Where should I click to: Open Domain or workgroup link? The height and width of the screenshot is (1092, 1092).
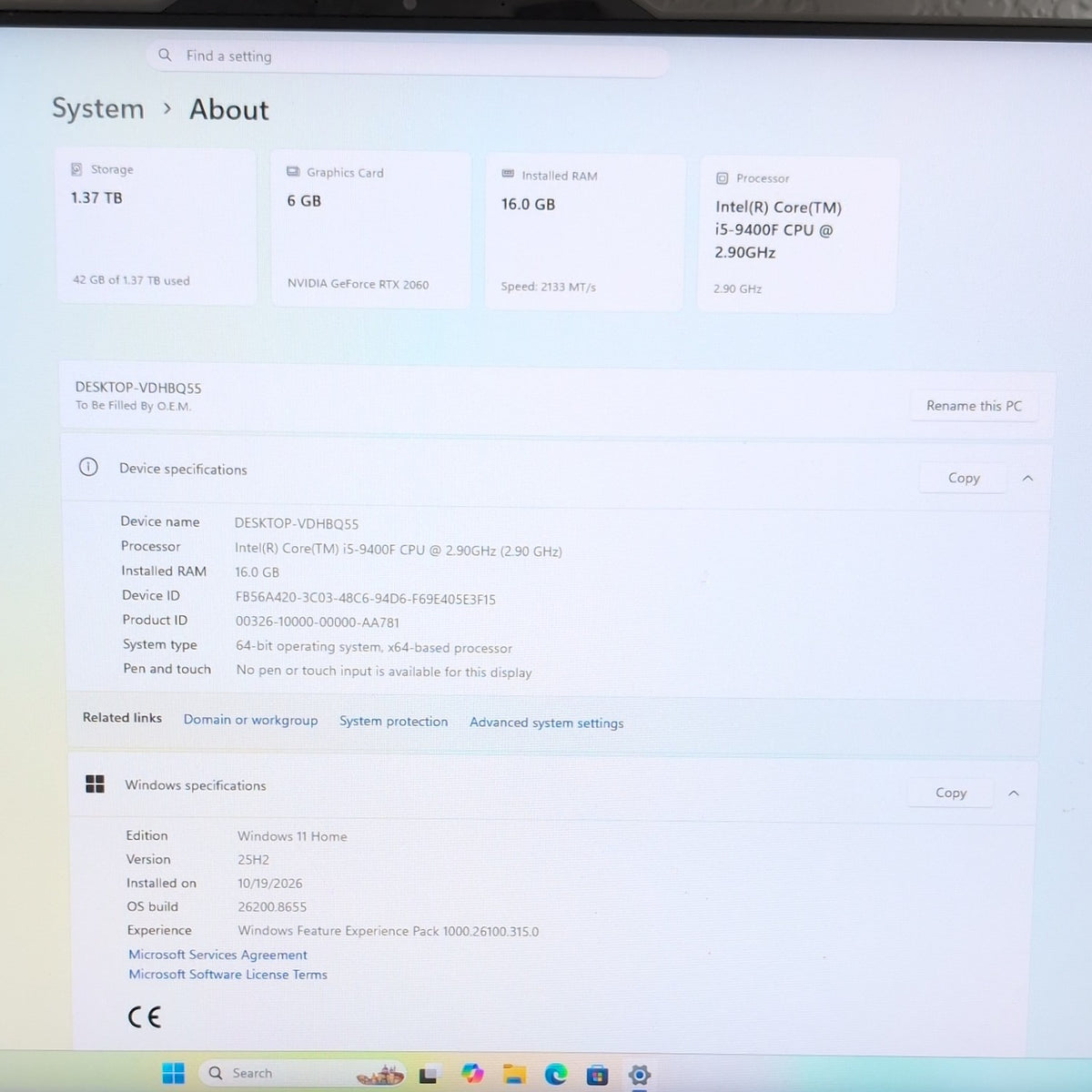pos(250,720)
